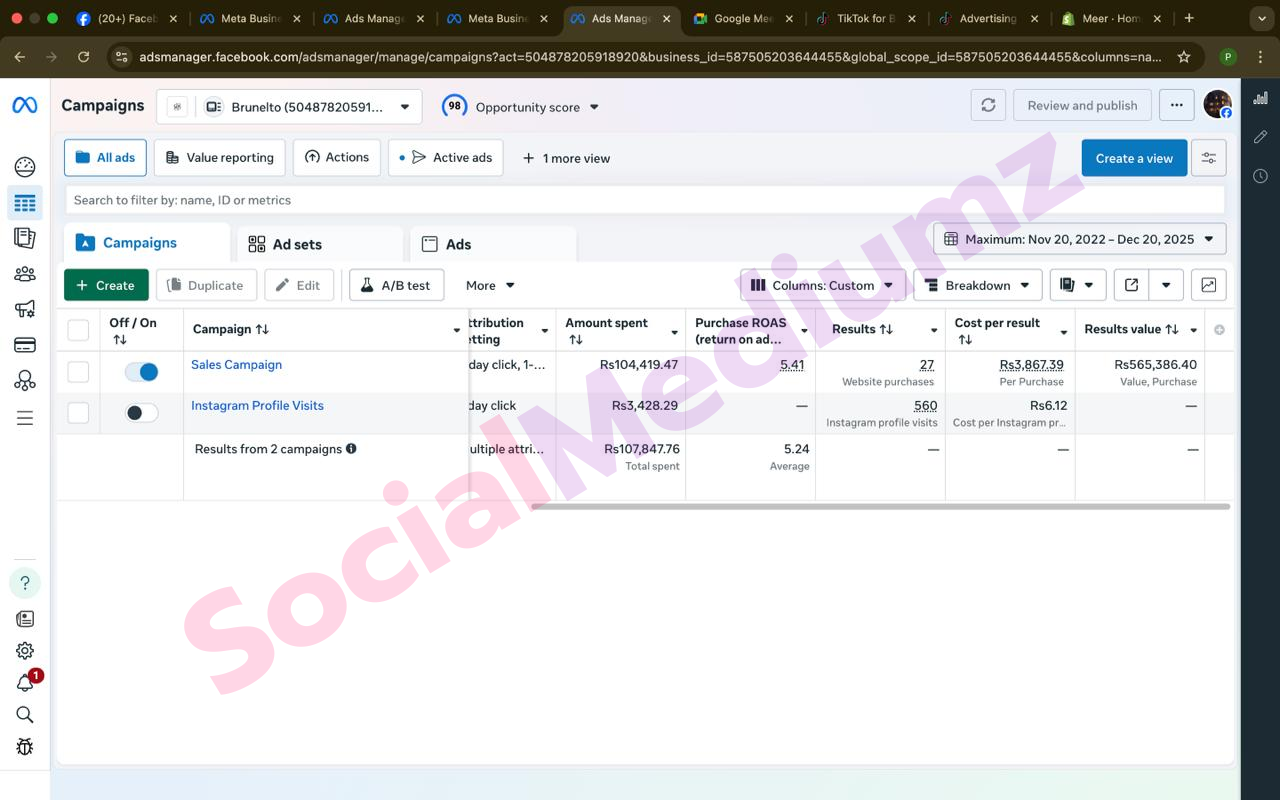This screenshot has width=1280, height=800.
Task: Open the date range Maximum dropdown
Action: [x=1079, y=239]
